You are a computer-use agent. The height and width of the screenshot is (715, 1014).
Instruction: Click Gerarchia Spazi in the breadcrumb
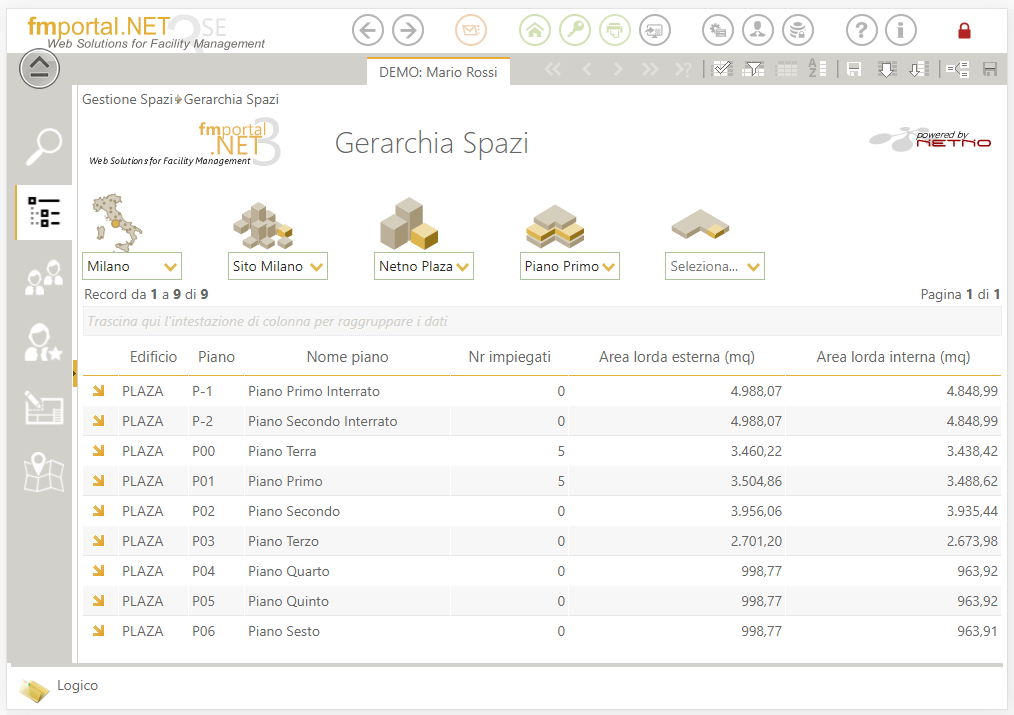click(232, 100)
